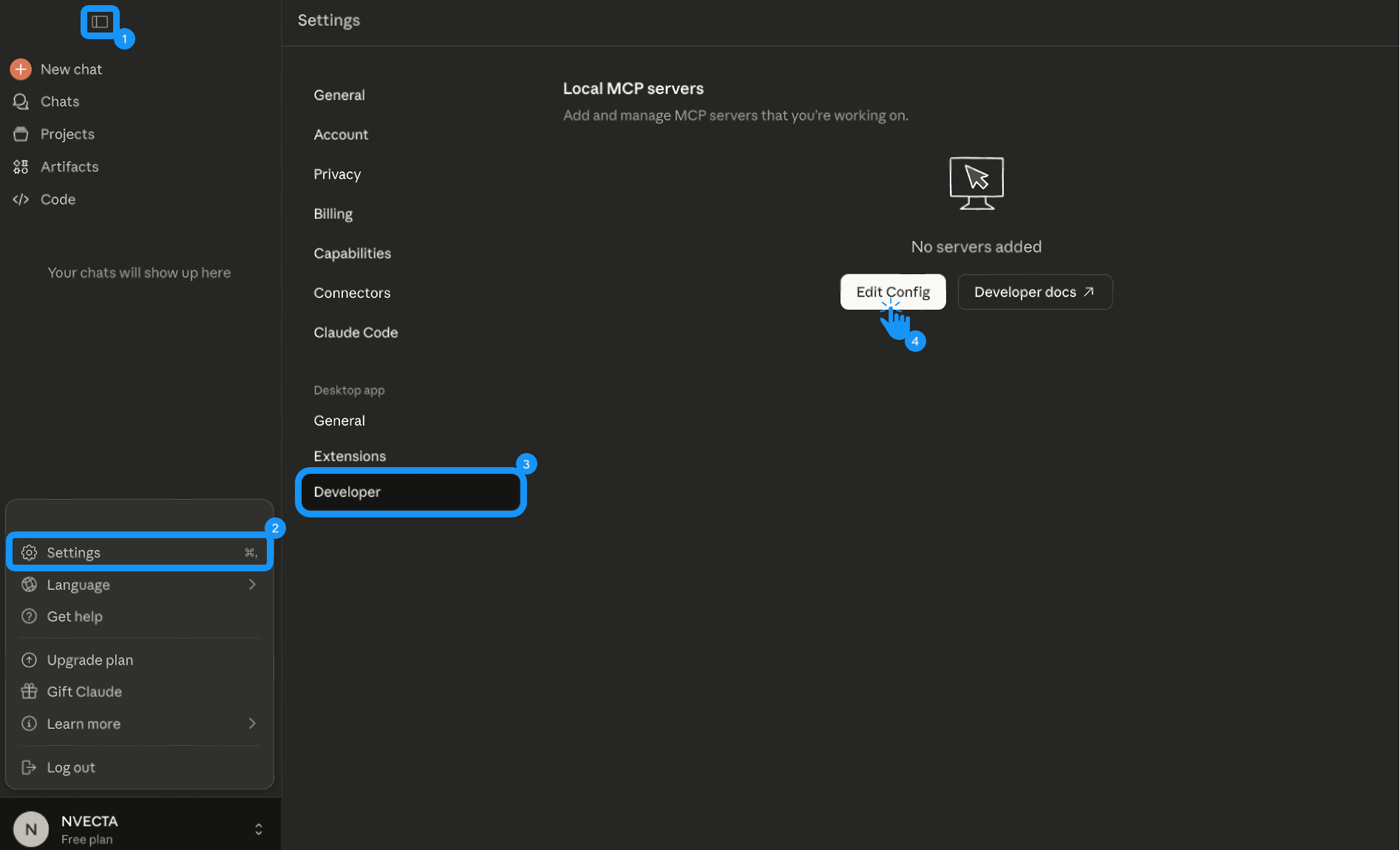Go to Billing settings

(333, 214)
